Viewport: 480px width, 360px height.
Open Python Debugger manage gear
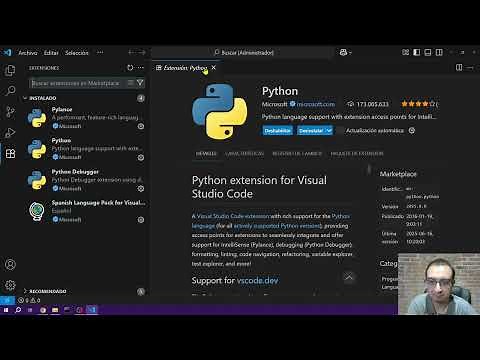pos(141,188)
